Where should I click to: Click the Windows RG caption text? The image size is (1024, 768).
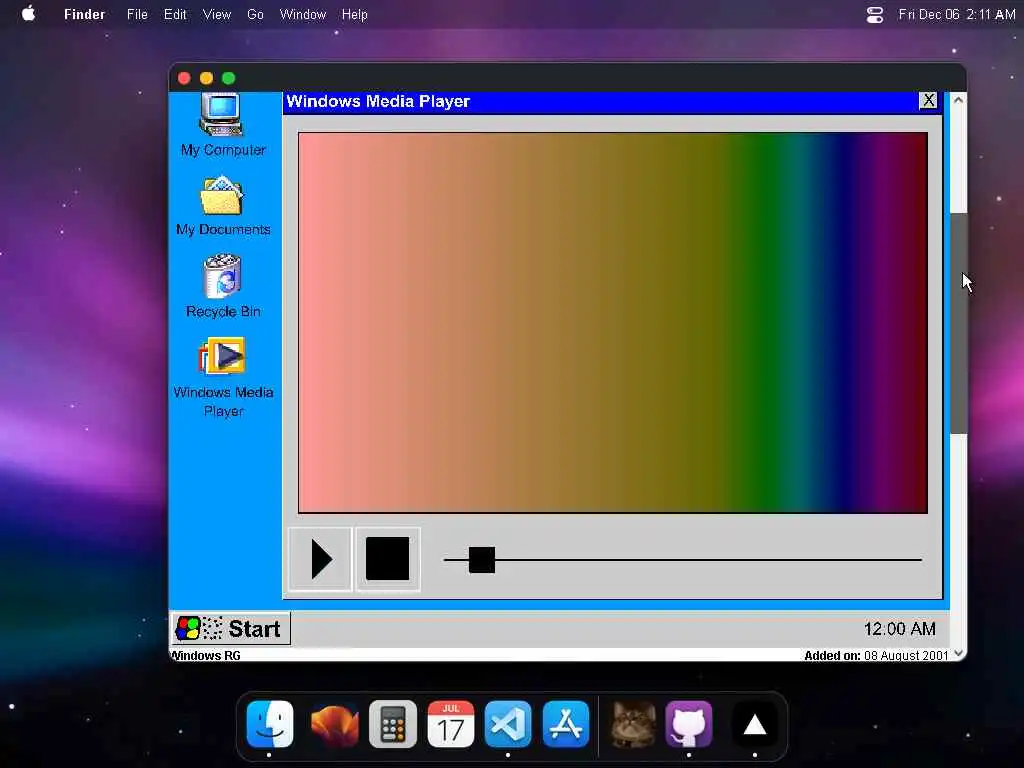tap(205, 656)
